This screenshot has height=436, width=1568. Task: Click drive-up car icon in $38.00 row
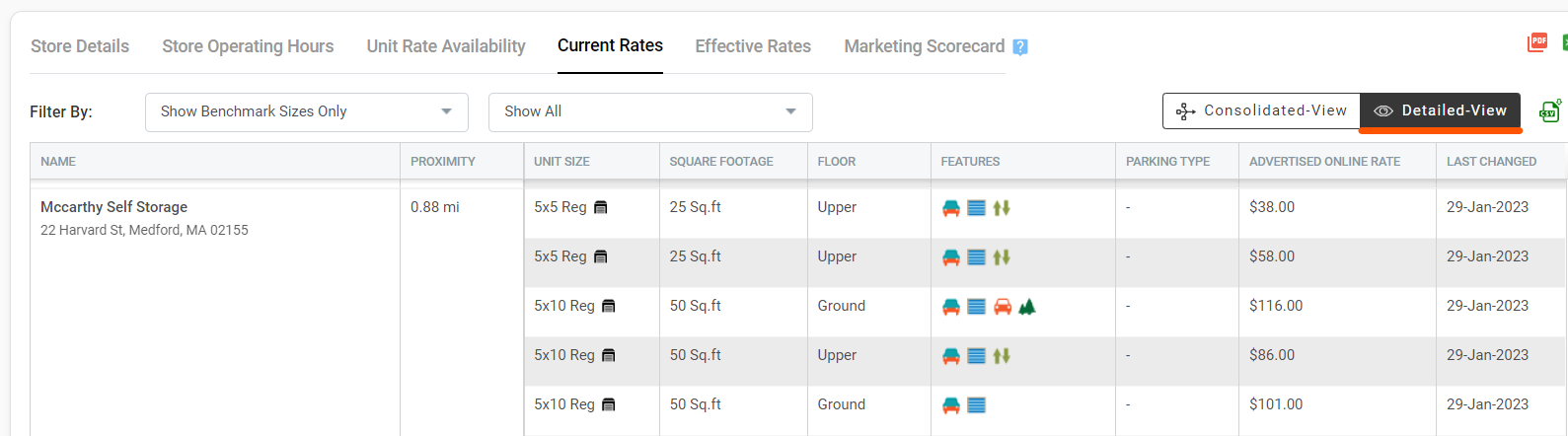(x=951, y=208)
